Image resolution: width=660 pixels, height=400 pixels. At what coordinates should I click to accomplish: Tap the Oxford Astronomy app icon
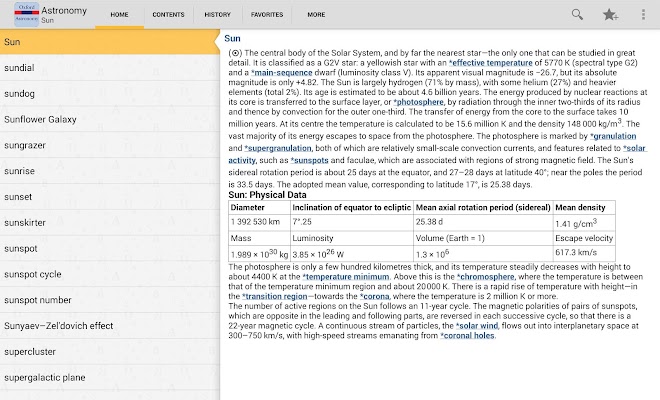click(27, 14)
